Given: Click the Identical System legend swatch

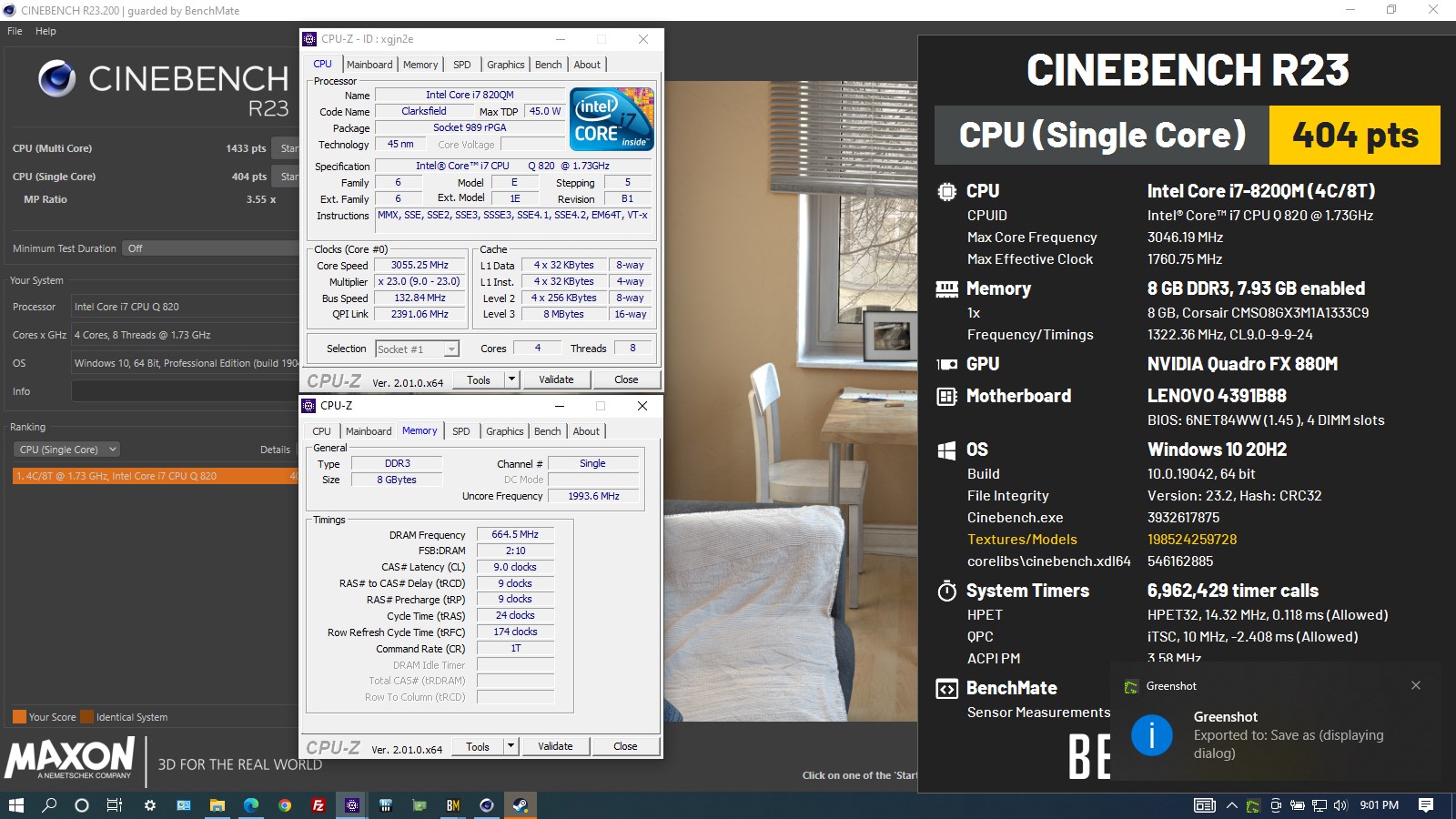Looking at the screenshot, I should click(86, 717).
